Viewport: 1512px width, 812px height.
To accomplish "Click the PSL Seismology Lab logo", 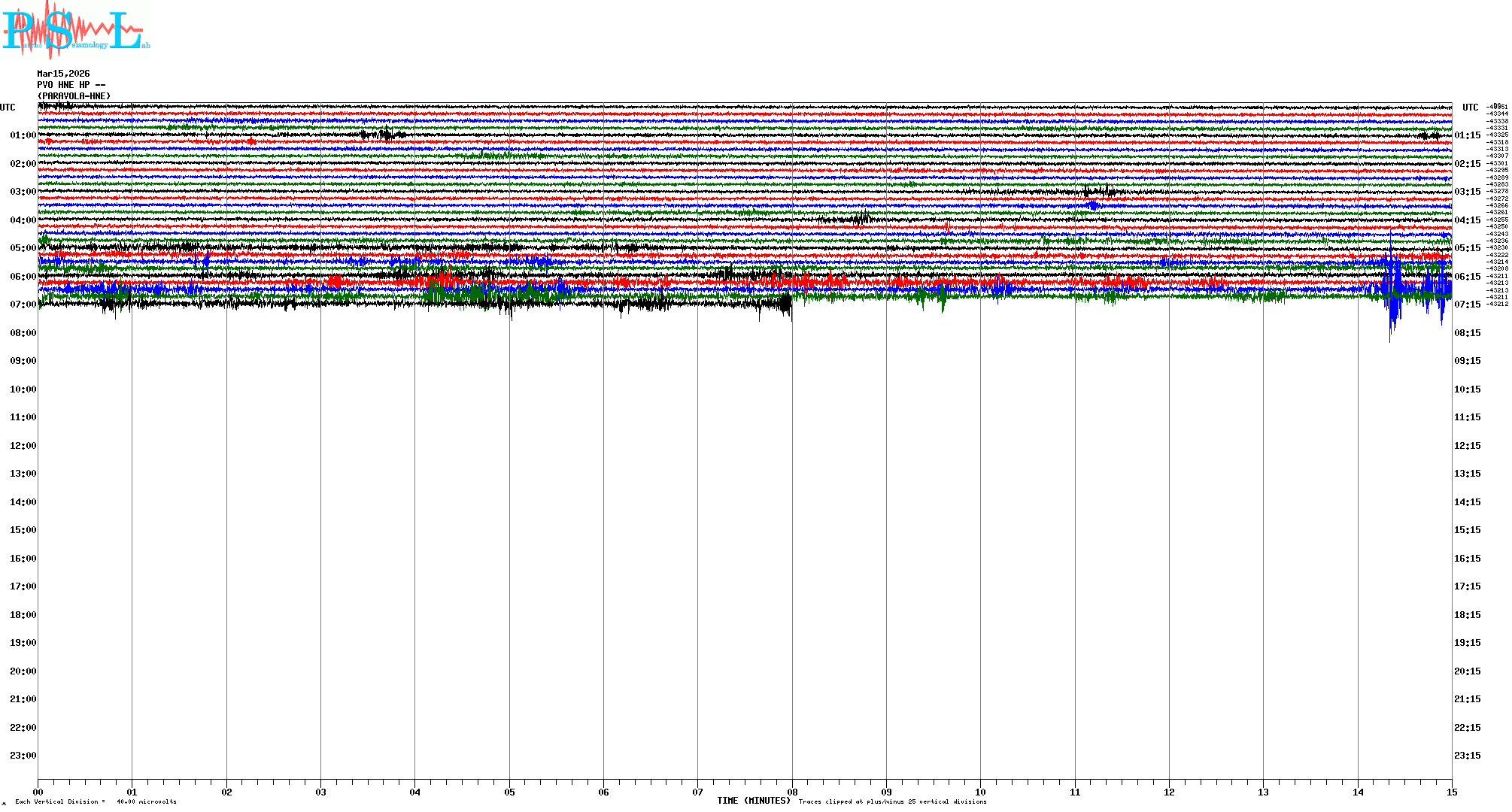I will [x=75, y=30].
